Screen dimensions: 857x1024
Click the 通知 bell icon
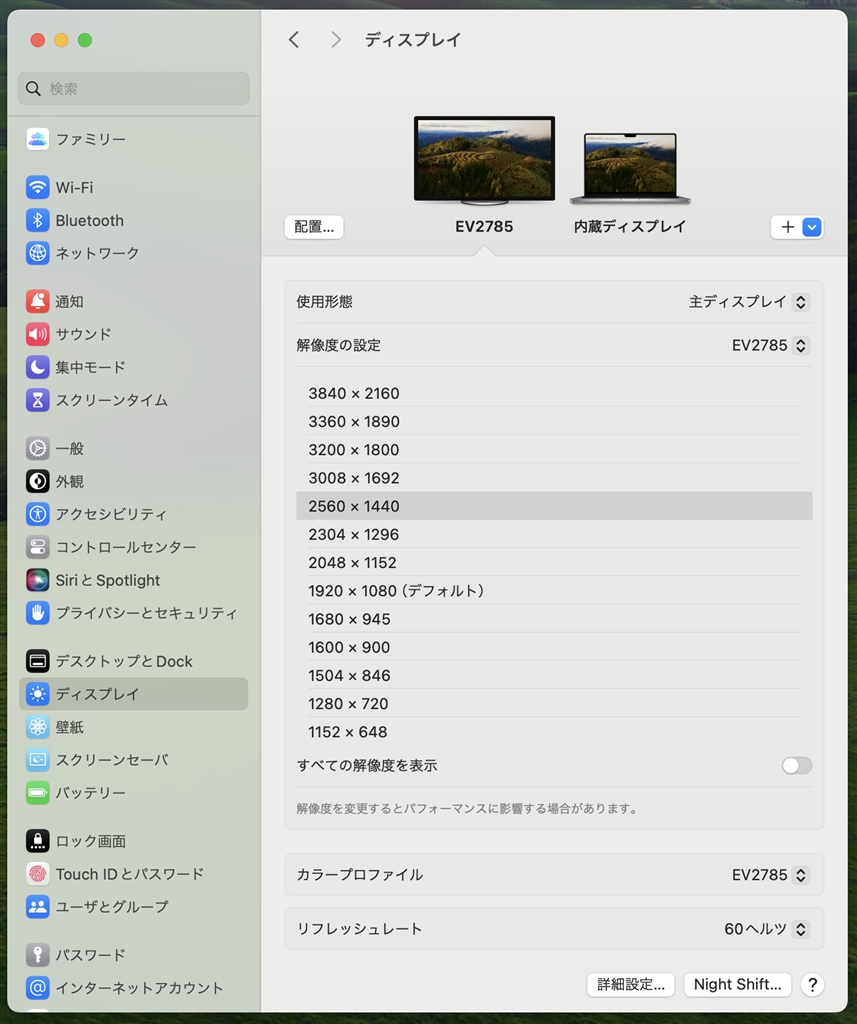click(x=38, y=301)
